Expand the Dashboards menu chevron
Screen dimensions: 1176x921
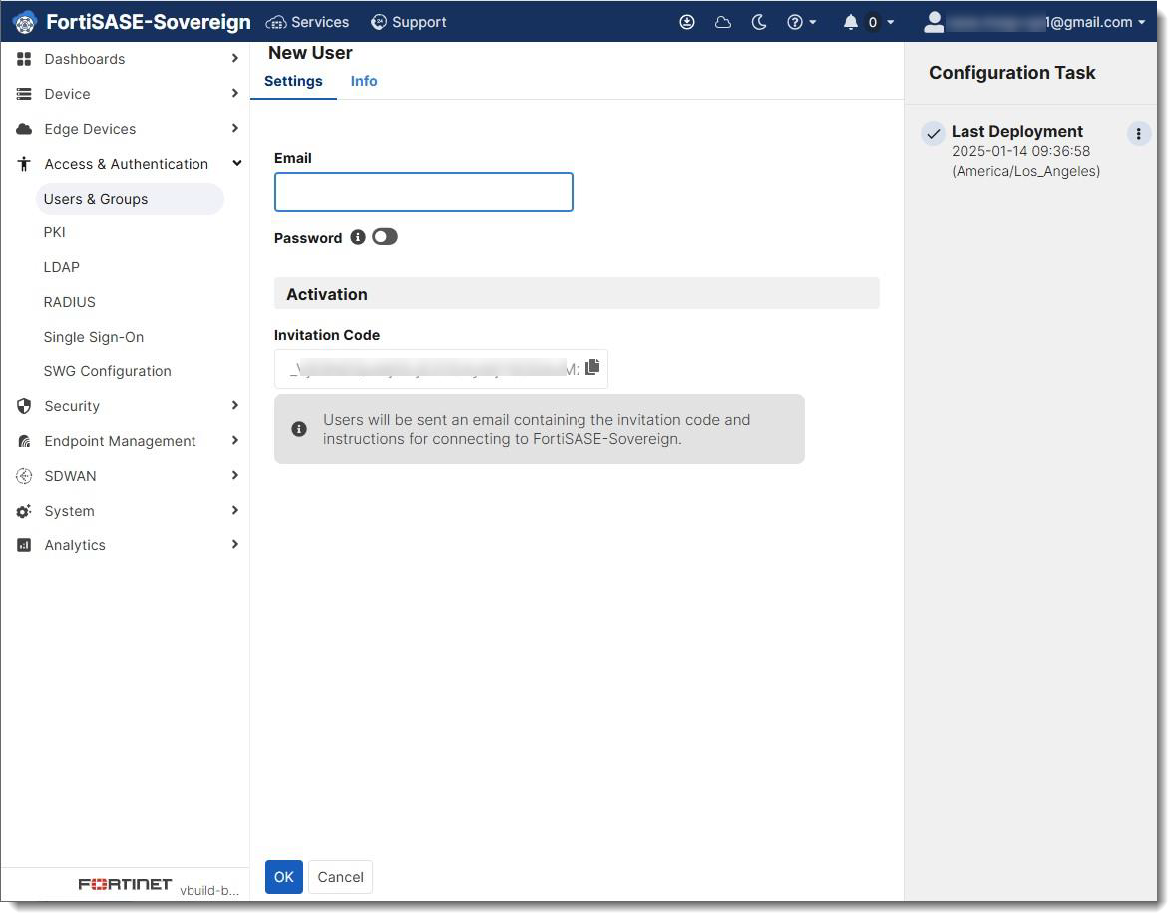[235, 58]
